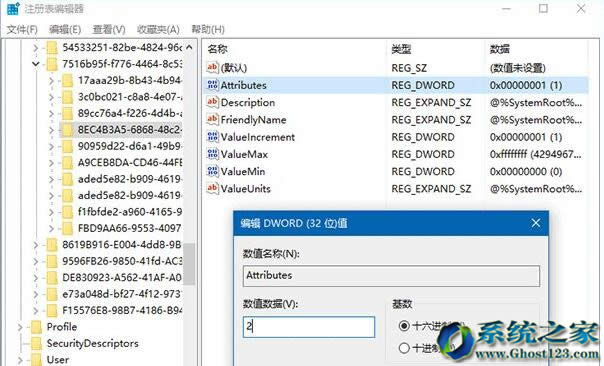This screenshot has height=366, width=604.
Task: Expand the 54533251-82be-4824 key
Action: tap(35, 47)
